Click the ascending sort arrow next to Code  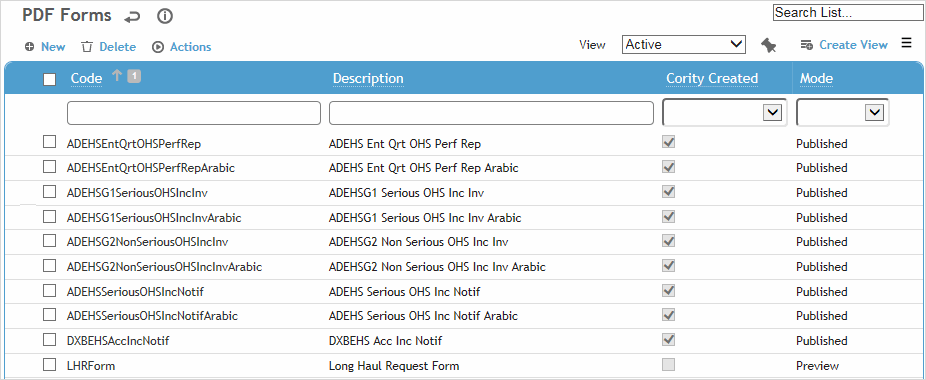tap(116, 76)
